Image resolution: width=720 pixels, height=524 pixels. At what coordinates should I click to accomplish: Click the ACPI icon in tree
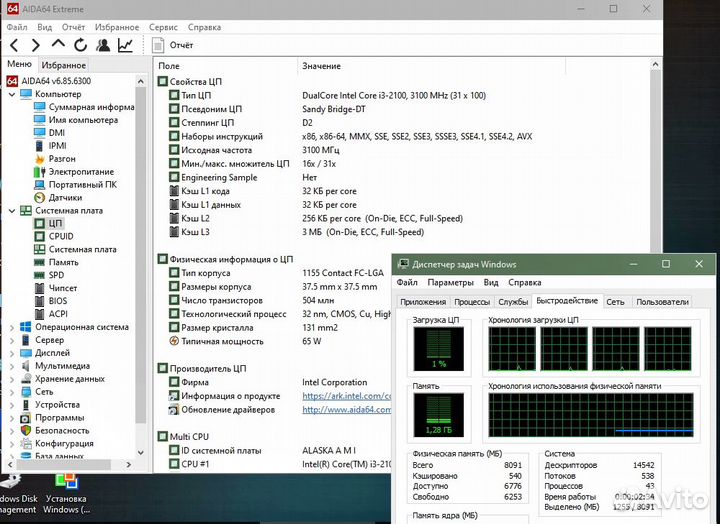coord(39,314)
